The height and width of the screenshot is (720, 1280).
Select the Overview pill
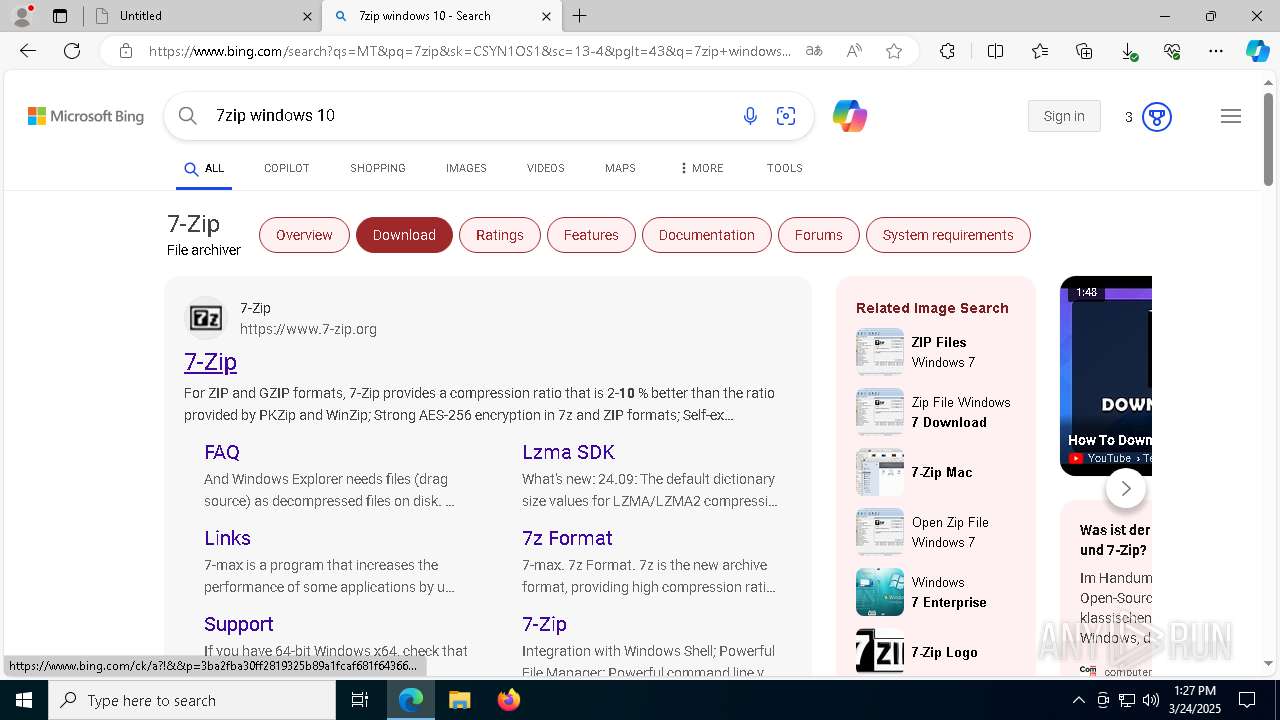coord(304,235)
